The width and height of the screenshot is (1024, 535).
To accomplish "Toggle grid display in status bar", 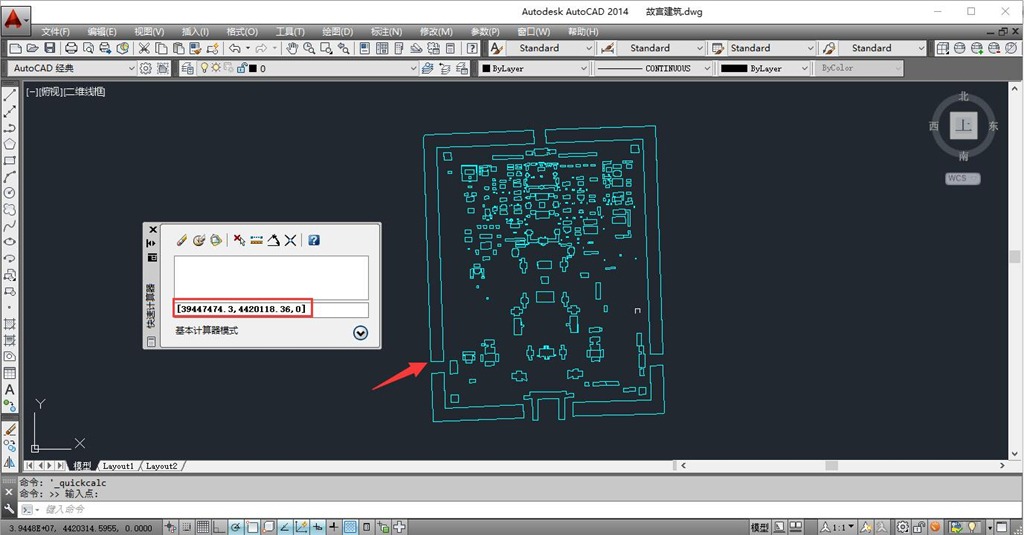I will point(202,527).
